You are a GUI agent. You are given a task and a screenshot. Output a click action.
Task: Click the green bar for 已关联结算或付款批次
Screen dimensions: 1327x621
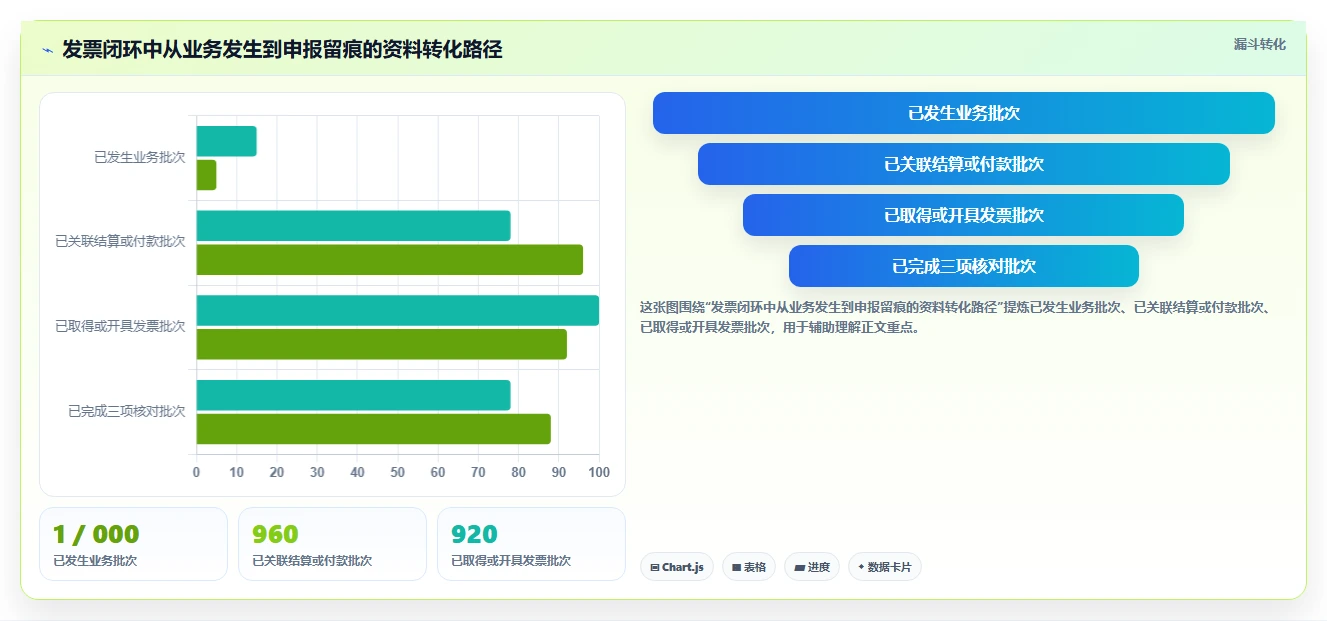[x=389, y=260]
